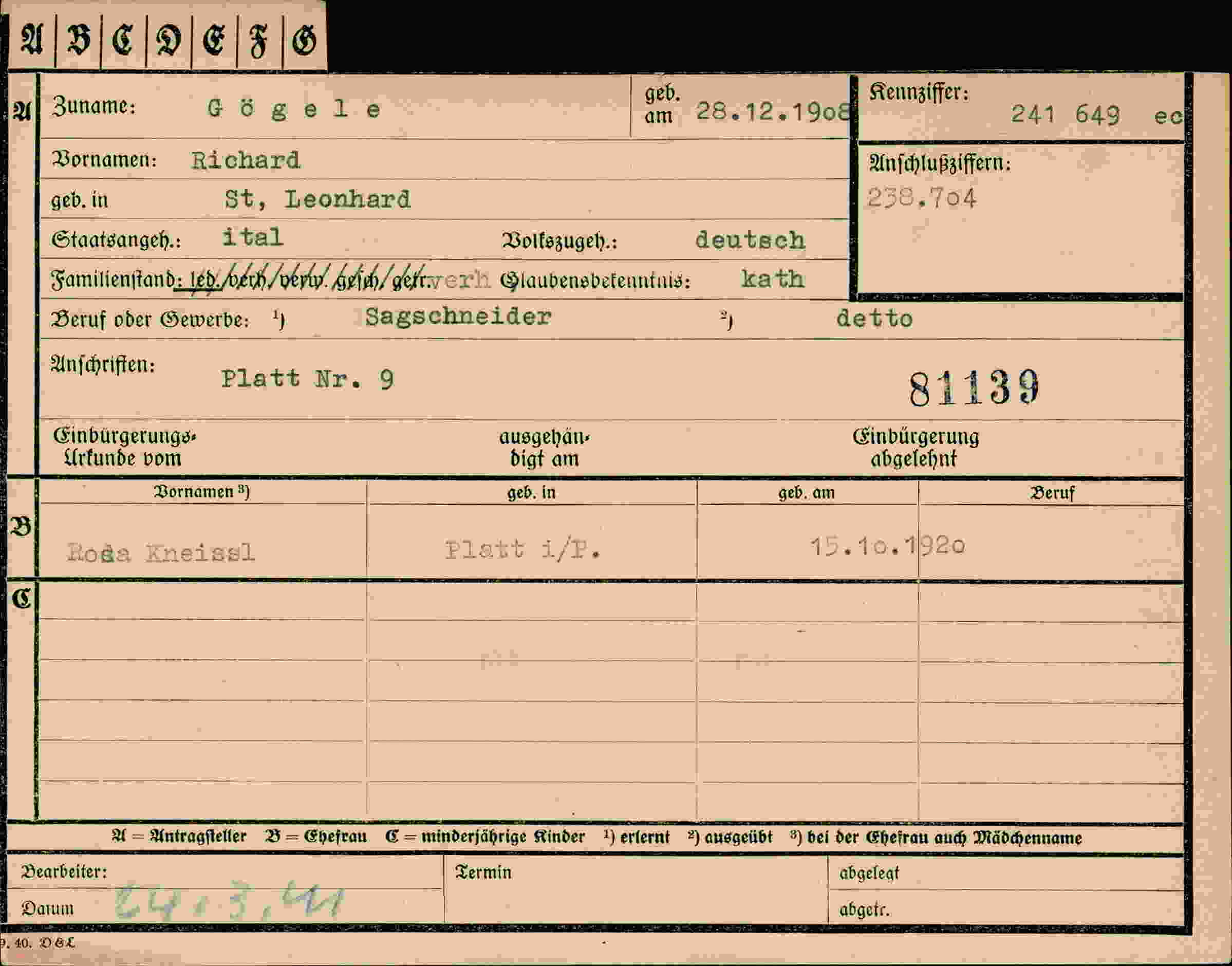This screenshot has height=966, width=1232.
Task: Click section marker letter C on left
Action: click(x=22, y=599)
